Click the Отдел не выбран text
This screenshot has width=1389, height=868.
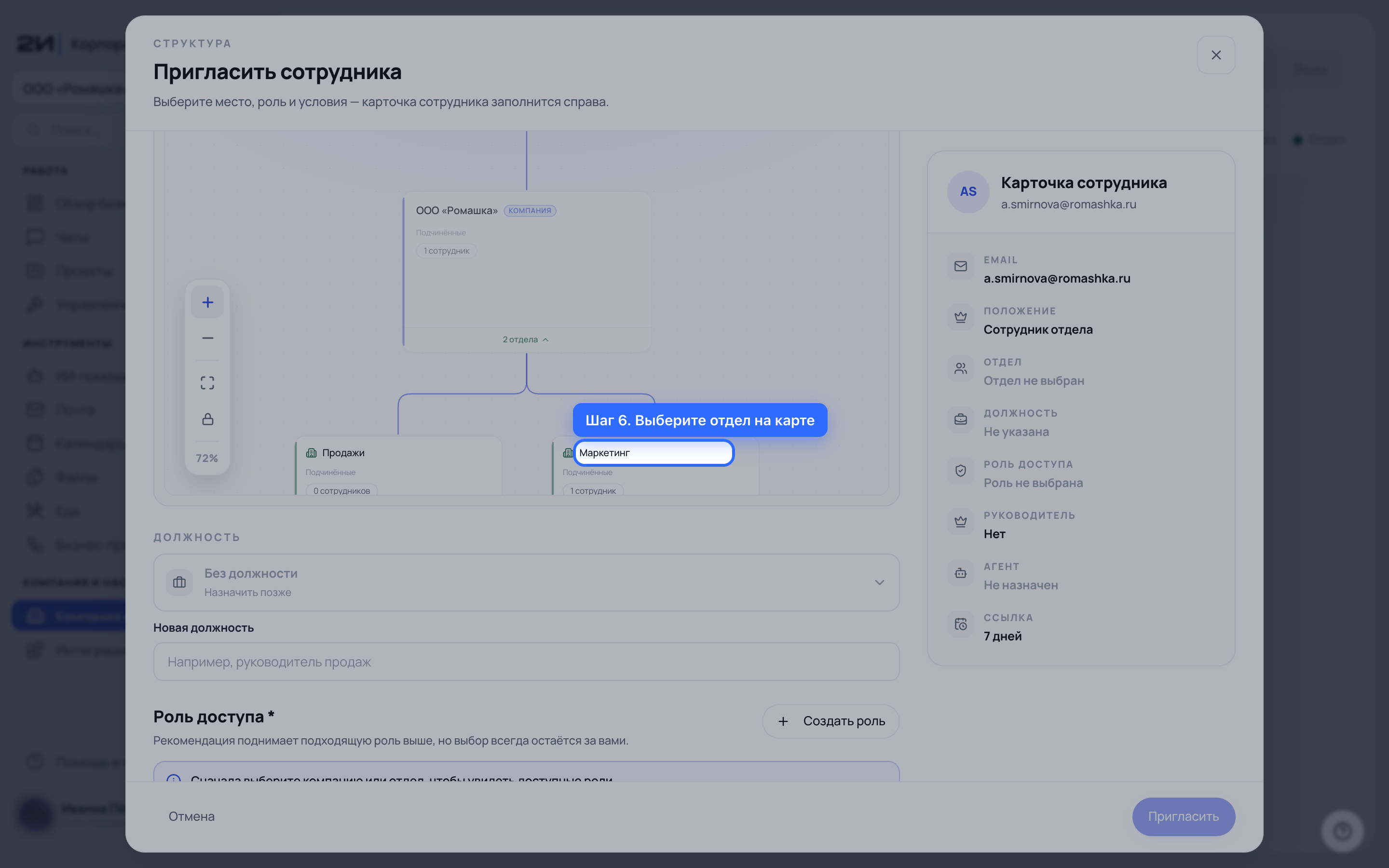(x=1034, y=380)
